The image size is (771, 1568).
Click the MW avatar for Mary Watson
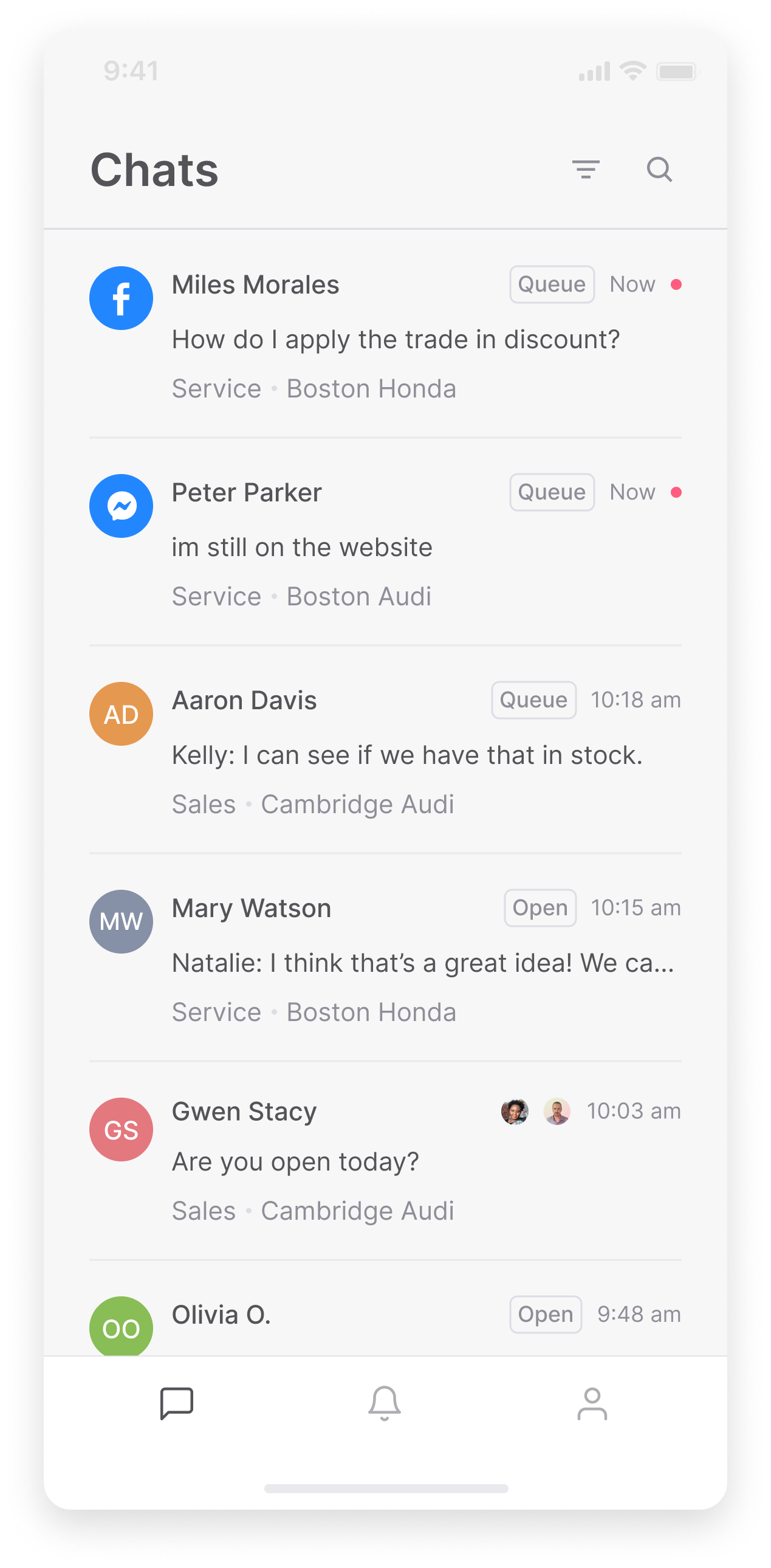click(121, 921)
